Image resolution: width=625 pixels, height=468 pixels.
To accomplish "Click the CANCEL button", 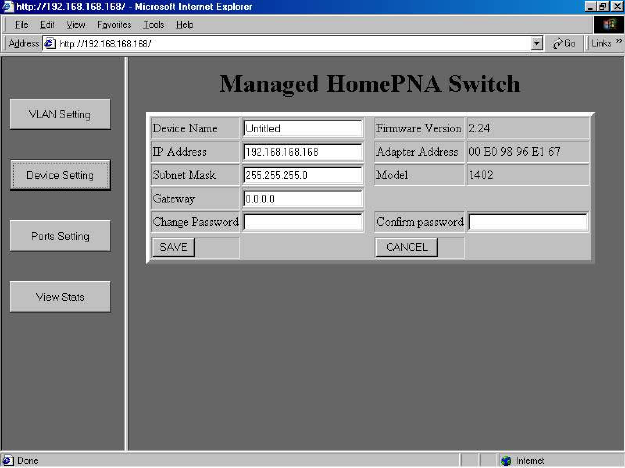I will tap(406, 247).
